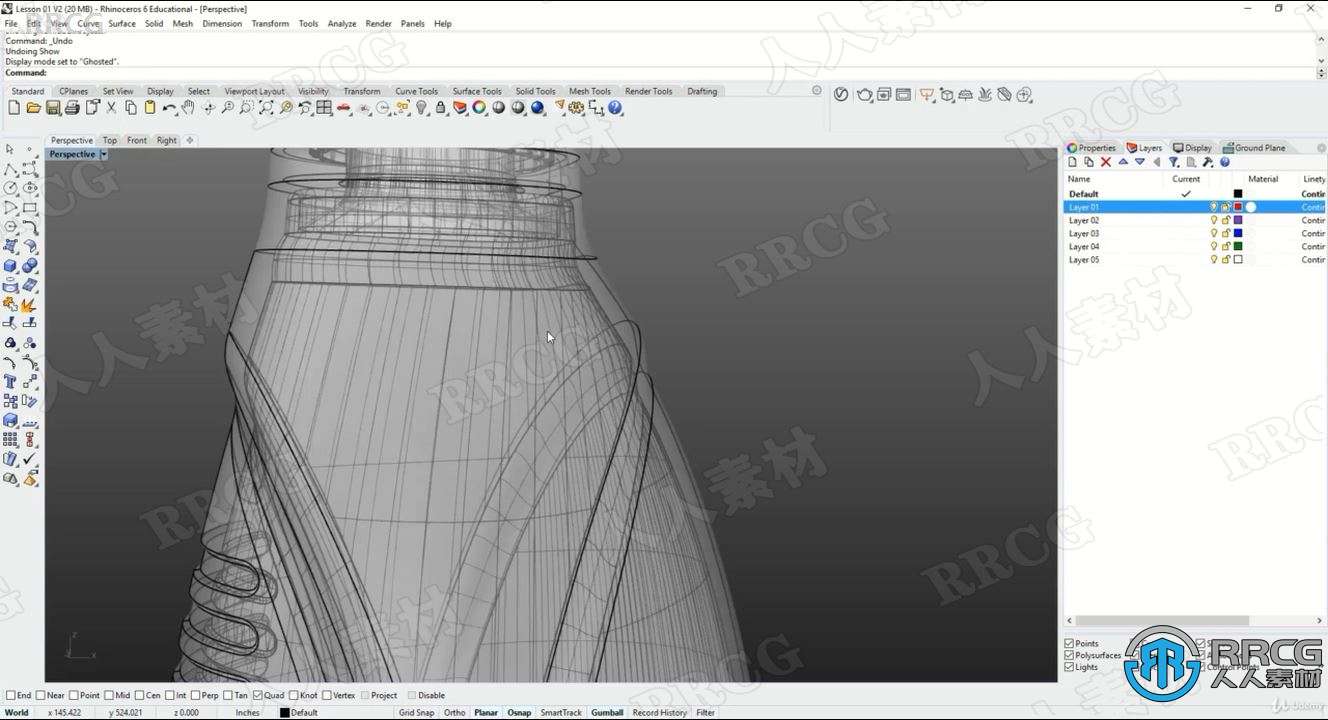Screen dimensions: 1328x720
Task: Open the Analyze menu
Action: [x=342, y=23]
